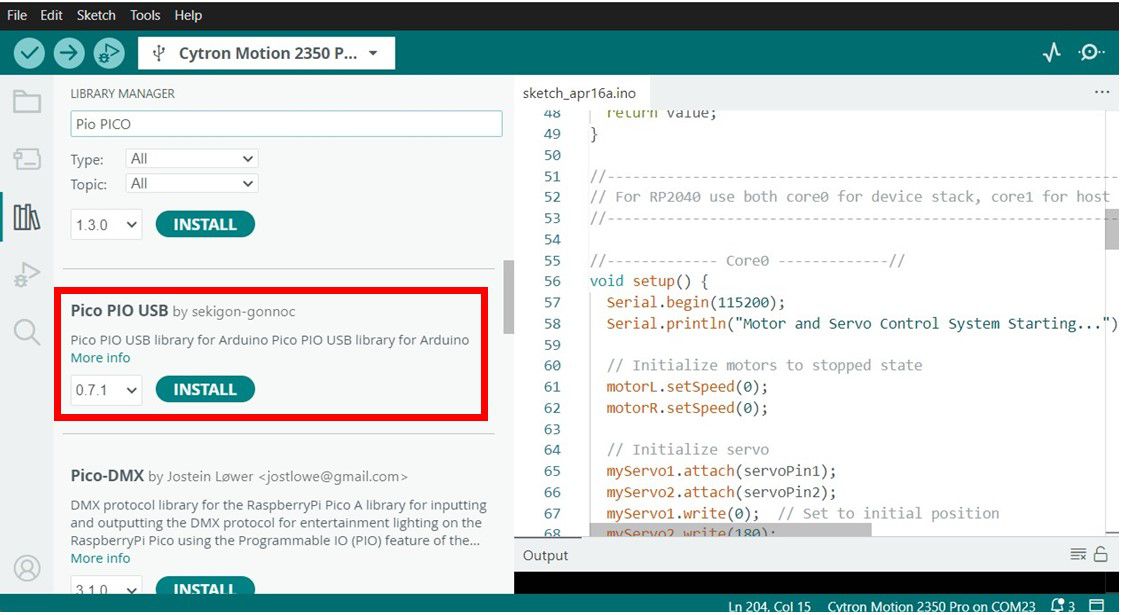This screenshot has width=1121, height=615.
Task: Open the Debug panel in sidebar
Action: (27, 275)
